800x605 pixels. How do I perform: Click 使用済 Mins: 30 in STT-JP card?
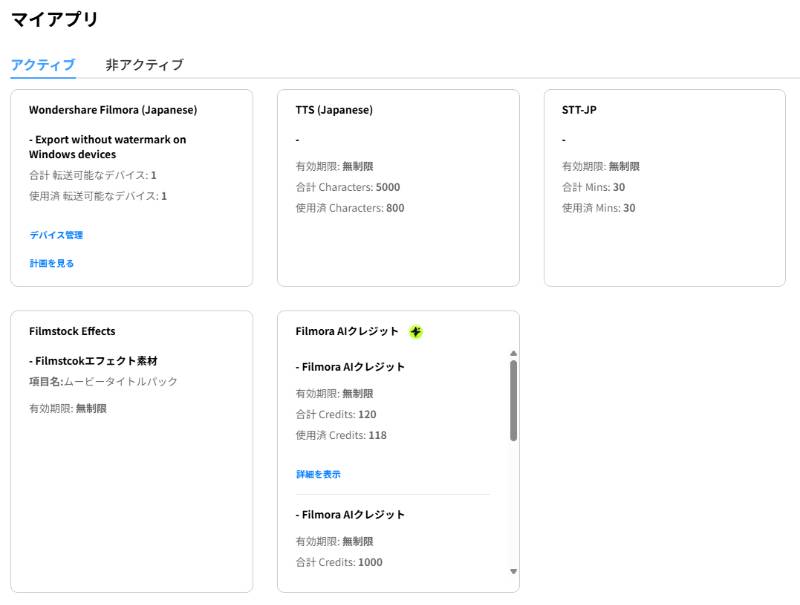pos(599,208)
